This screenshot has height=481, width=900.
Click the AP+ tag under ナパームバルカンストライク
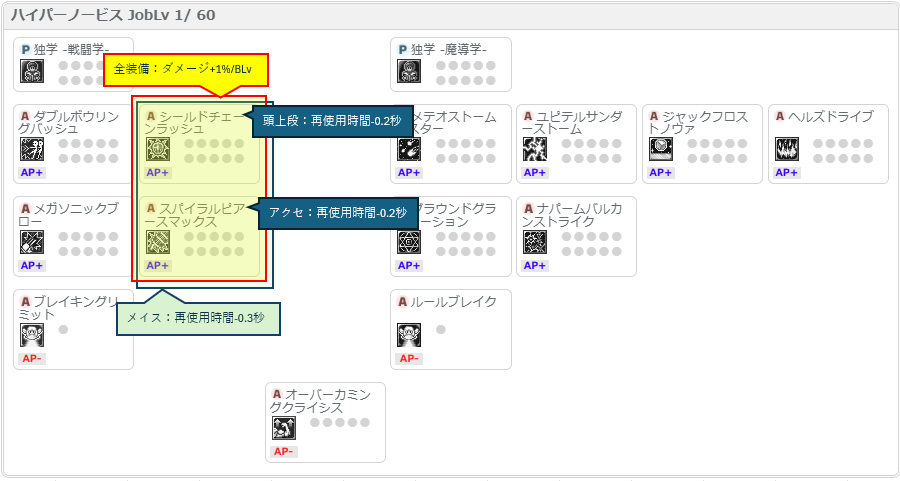pyautogui.click(x=535, y=266)
